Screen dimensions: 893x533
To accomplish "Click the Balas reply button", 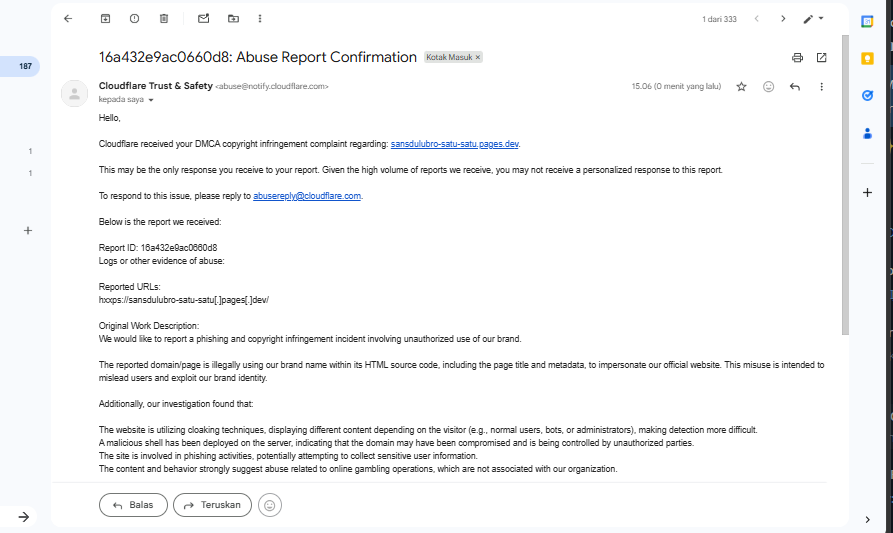I will click(x=134, y=505).
